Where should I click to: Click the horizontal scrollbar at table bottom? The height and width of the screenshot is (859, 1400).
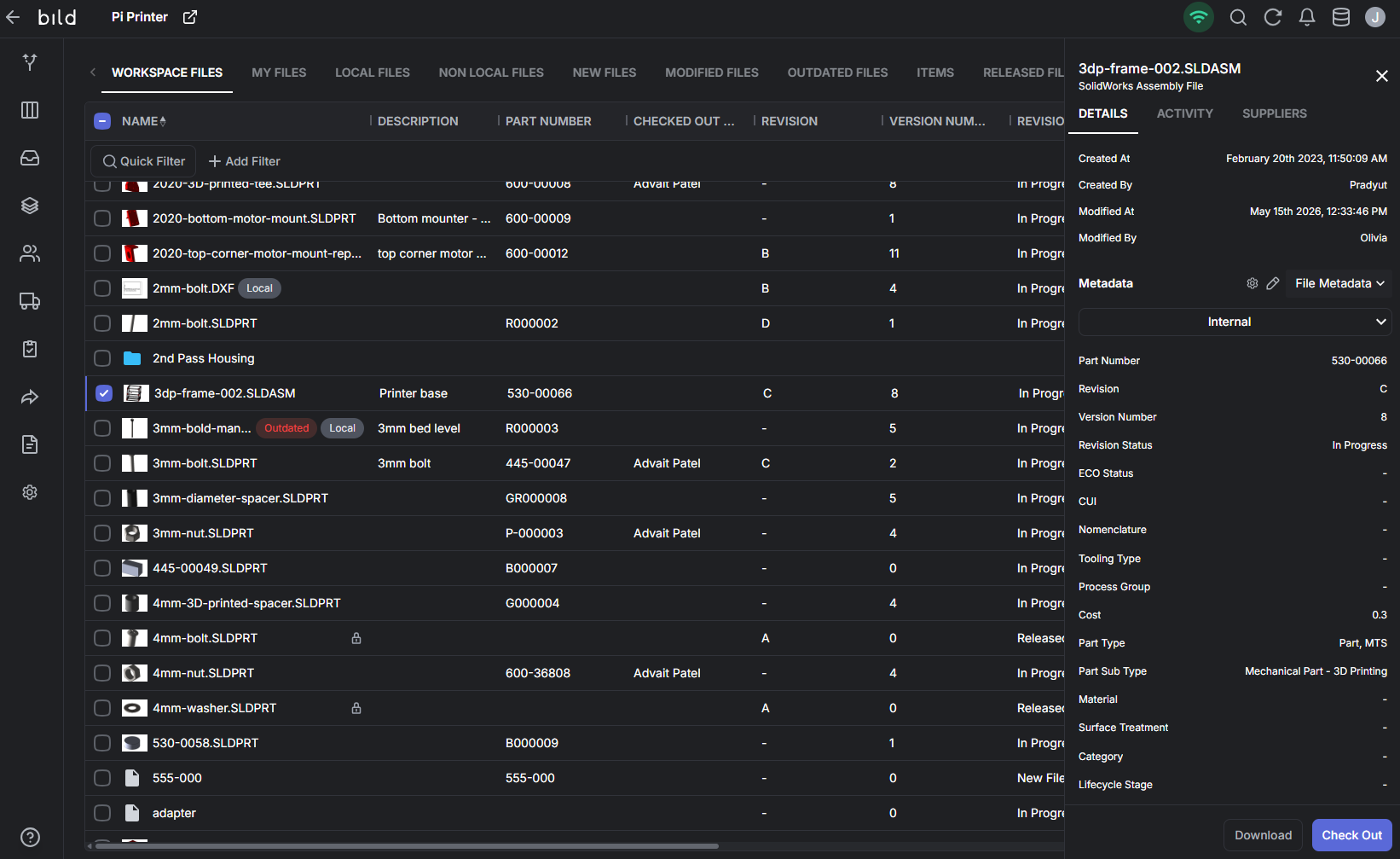407,846
